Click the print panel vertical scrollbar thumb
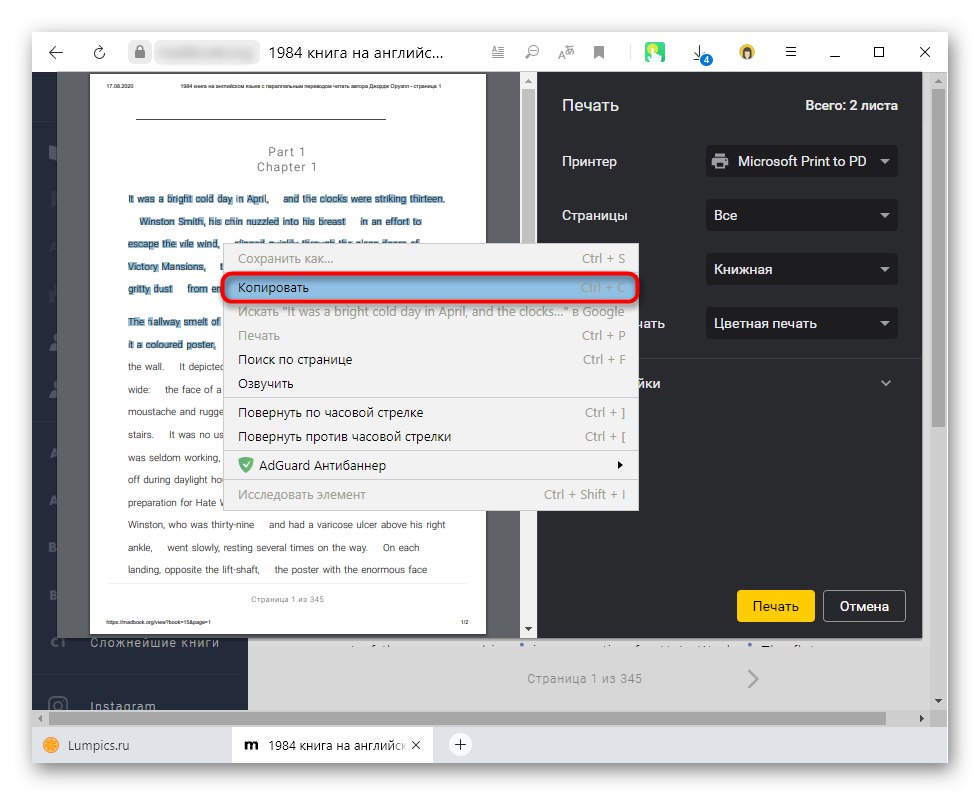The width and height of the screenshot is (980, 795). click(x=938, y=258)
